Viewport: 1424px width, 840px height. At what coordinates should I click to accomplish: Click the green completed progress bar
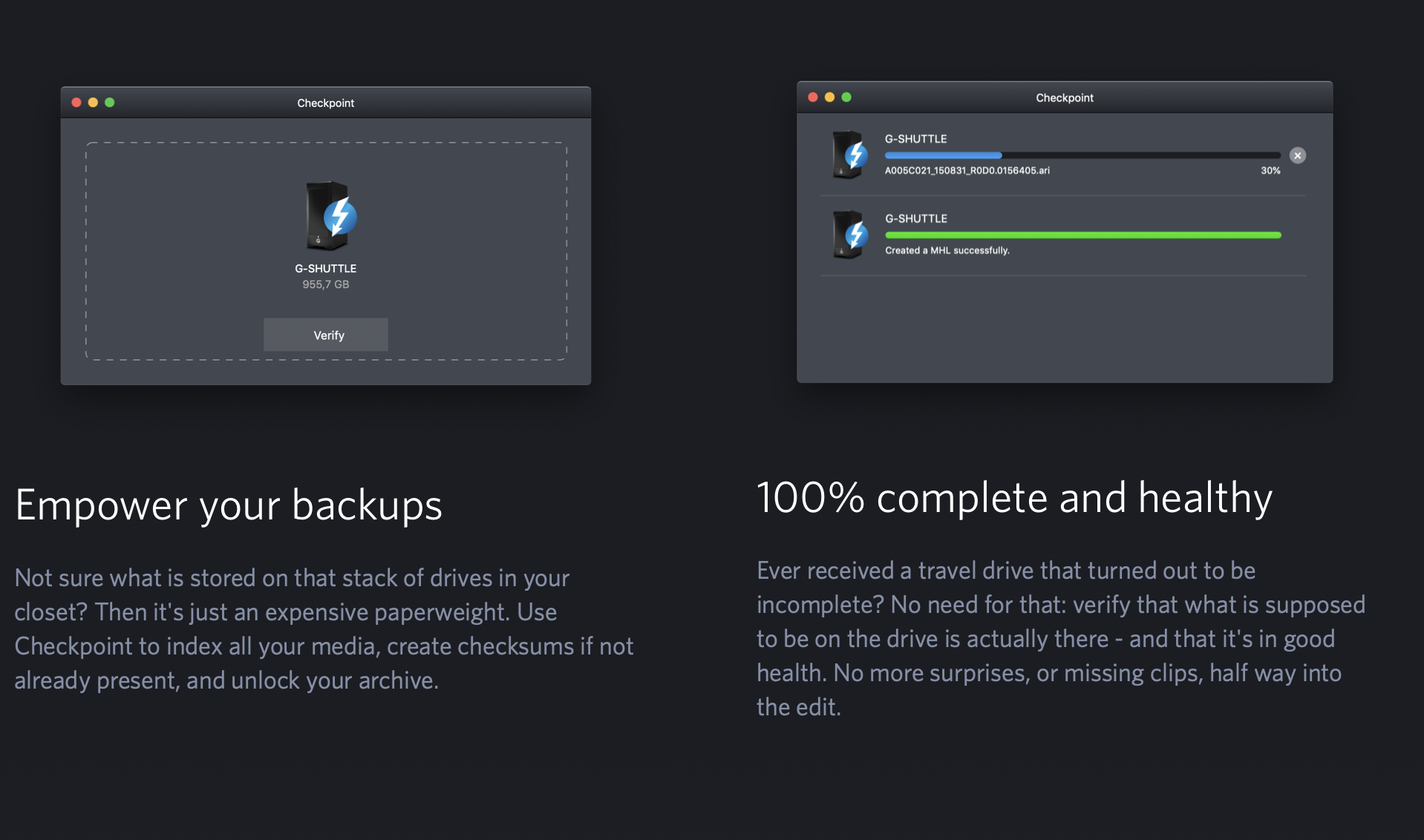1082,235
